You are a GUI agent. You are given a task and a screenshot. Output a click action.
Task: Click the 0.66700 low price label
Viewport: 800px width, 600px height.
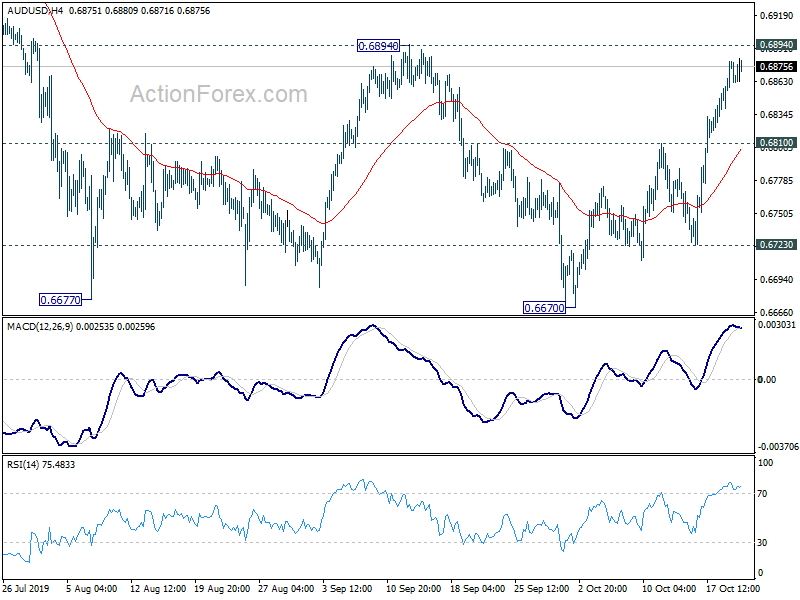(544, 308)
